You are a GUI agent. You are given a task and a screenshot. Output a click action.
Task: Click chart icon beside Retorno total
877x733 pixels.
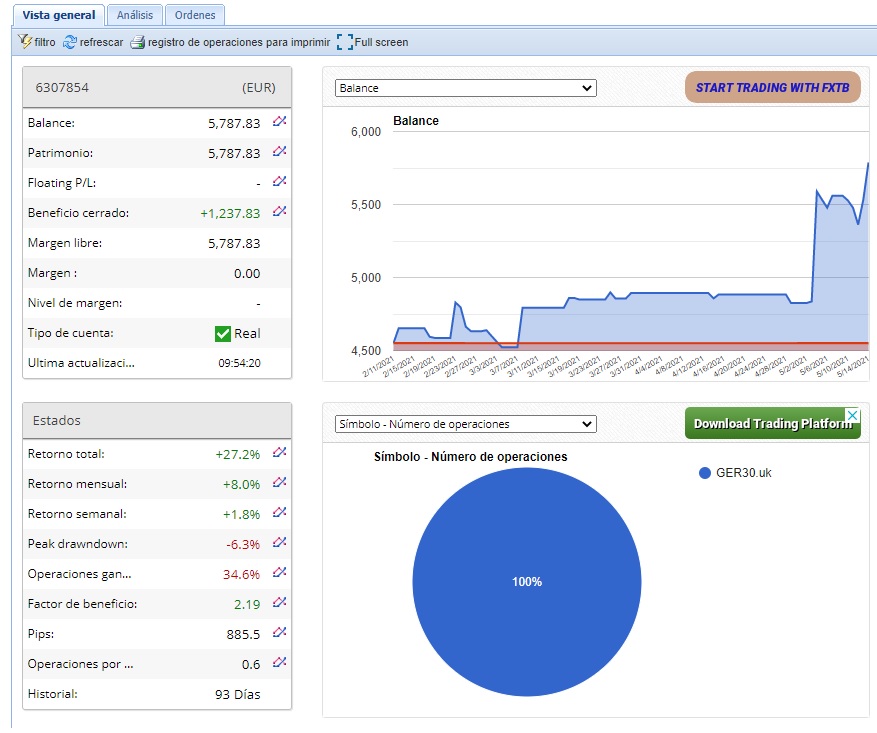[280, 453]
